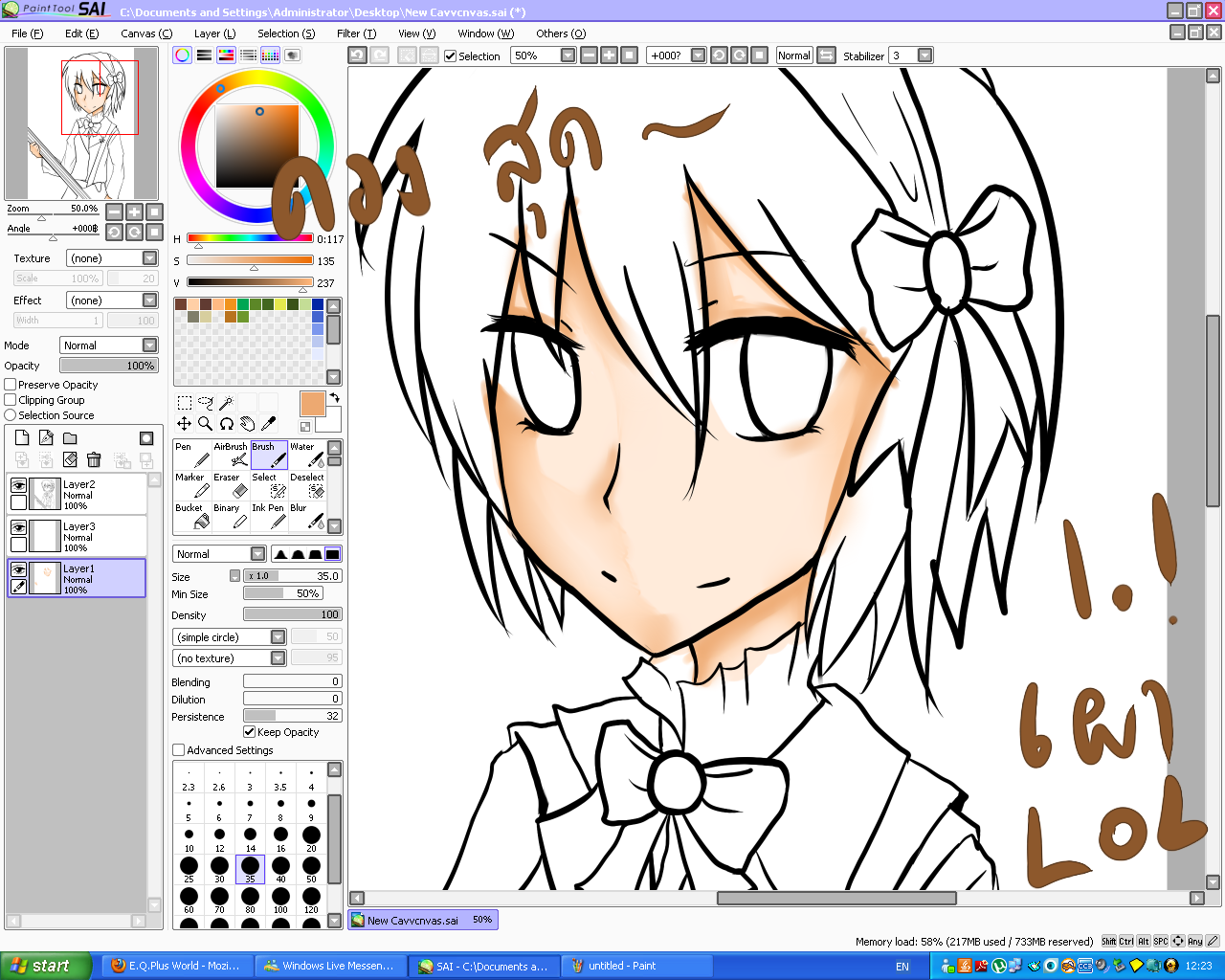Open the layer Mode dropdown showing Normal
The width and height of the screenshot is (1225, 980).
click(109, 345)
